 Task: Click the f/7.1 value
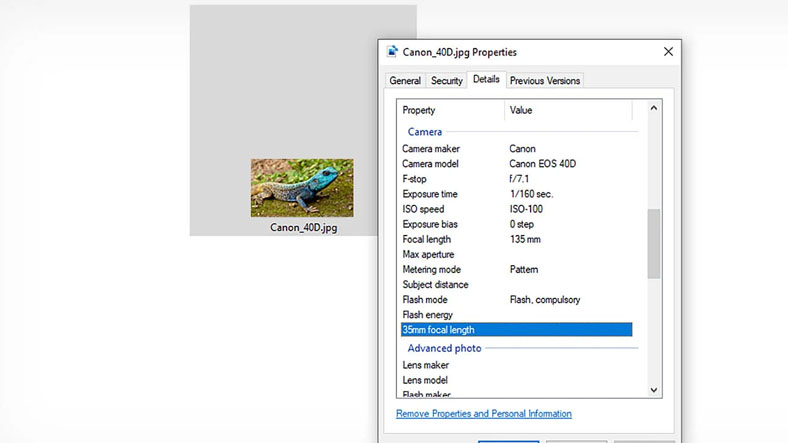(x=519, y=179)
